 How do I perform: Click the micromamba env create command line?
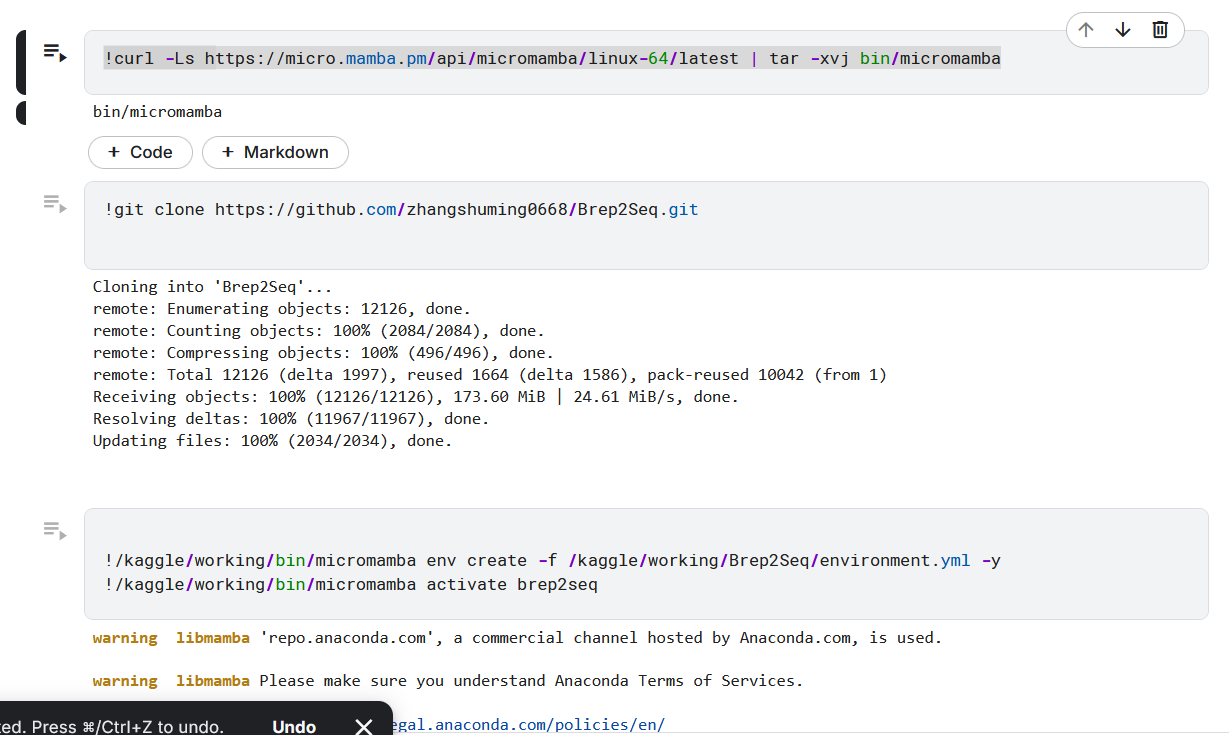552,560
